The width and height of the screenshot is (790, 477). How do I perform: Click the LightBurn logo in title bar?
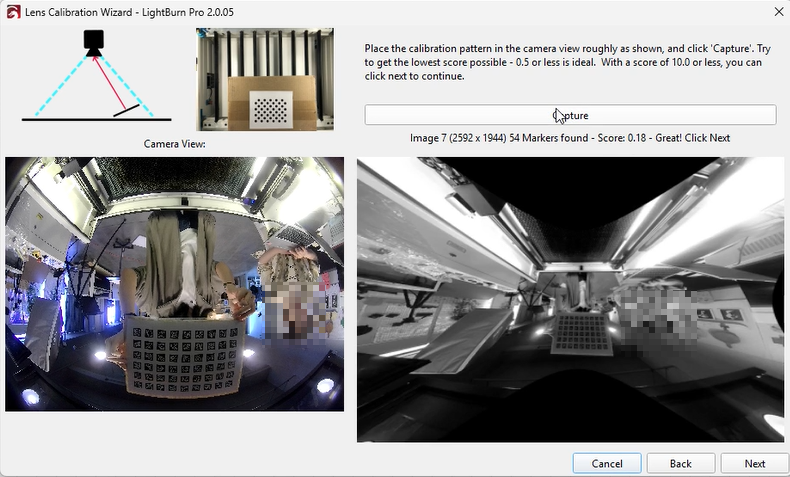point(13,11)
